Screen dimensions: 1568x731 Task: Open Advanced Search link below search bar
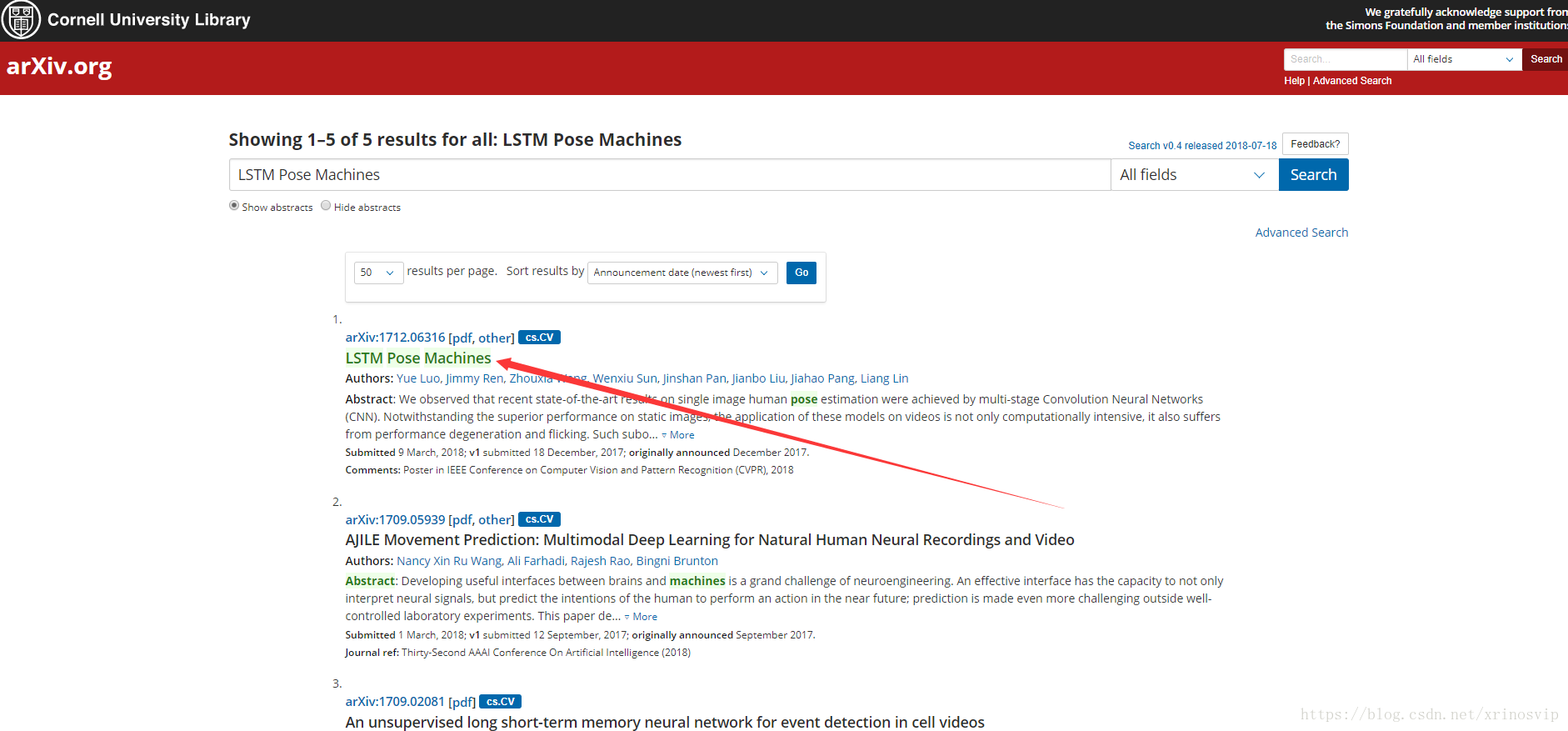(1301, 233)
